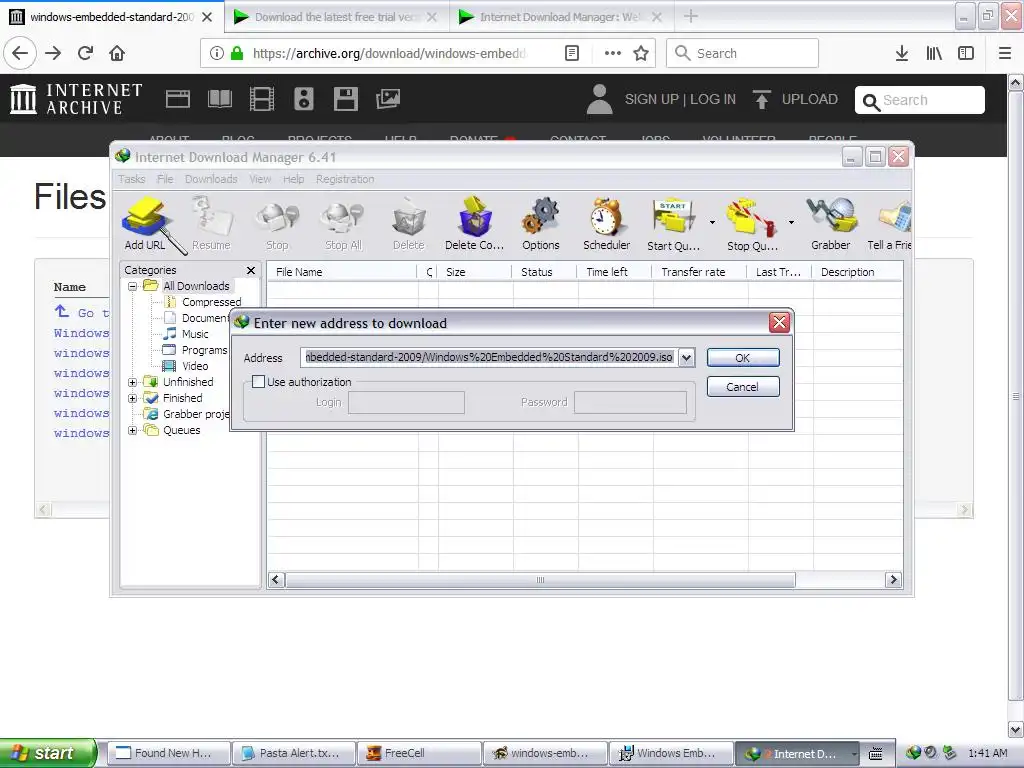This screenshot has height=768, width=1024.
Task: Switch to Internet Download Manager browser tab
Action: 562,17
